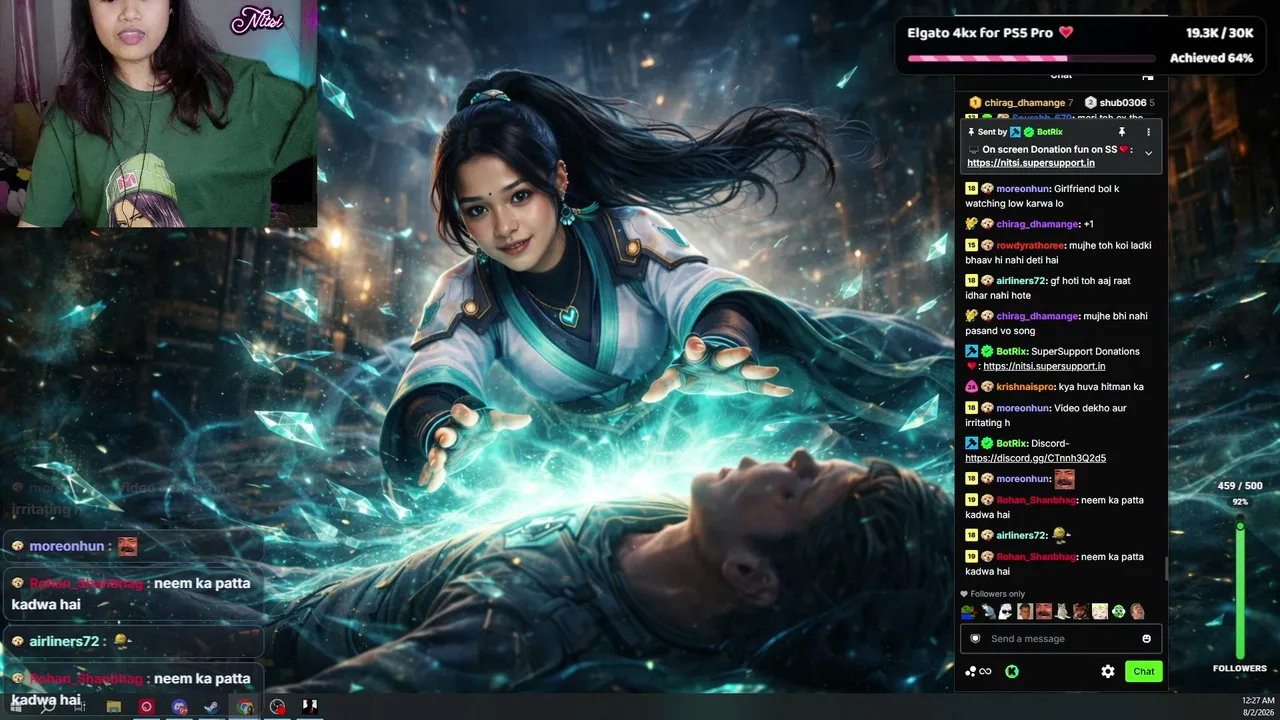Viewport: 1280px width, 720px height.
Task: Launch Steam from the taskbar
Action: [211, 706]
